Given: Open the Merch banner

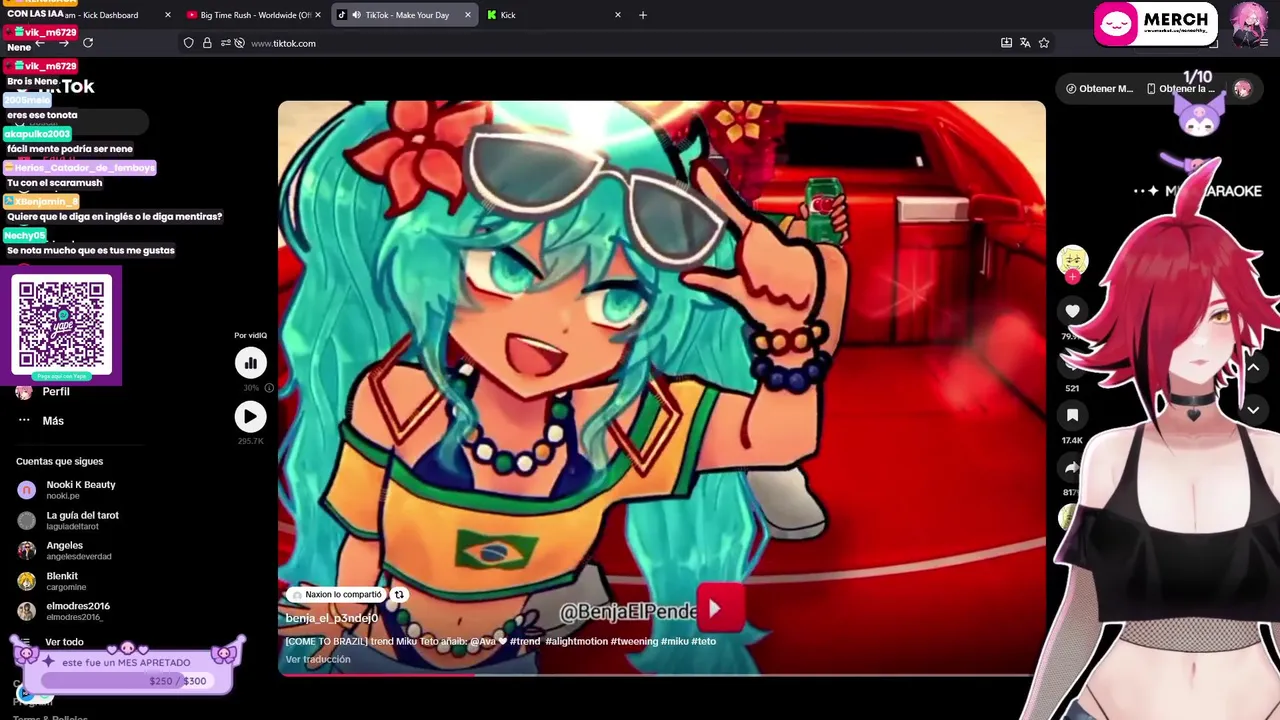Looking at the screenshot, I should (x=1156, y=25).
